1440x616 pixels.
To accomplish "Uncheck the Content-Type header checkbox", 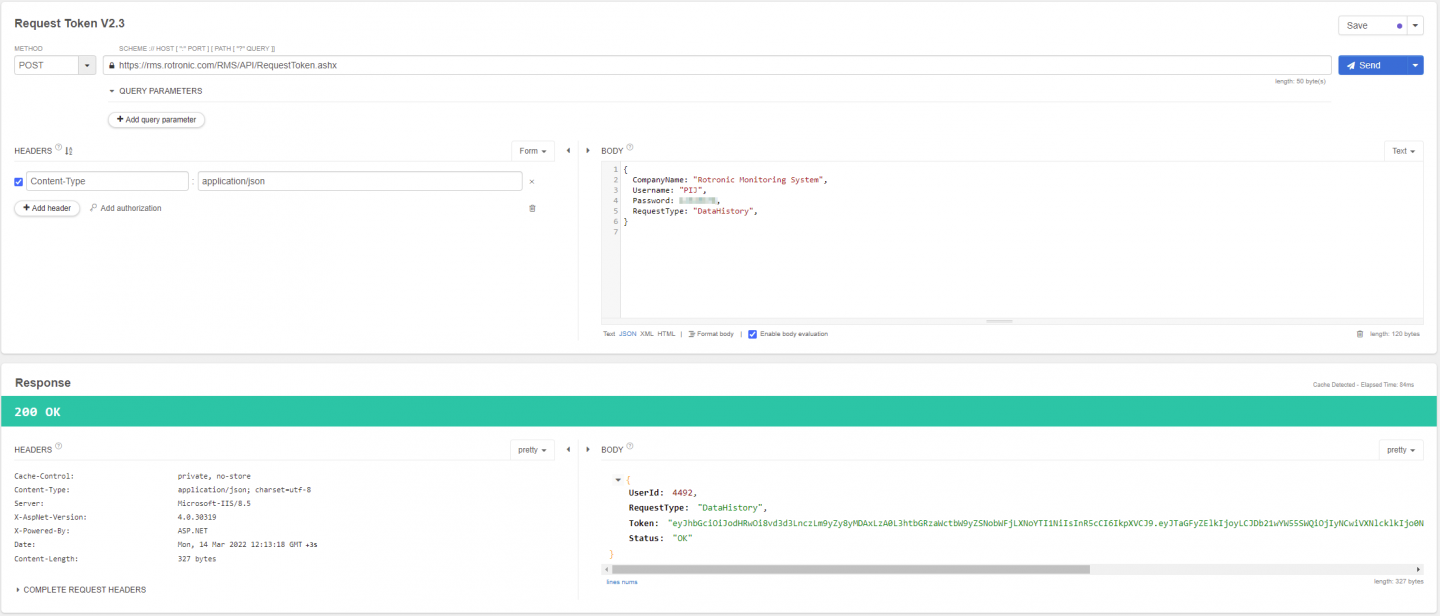I will pyautogui.click(x=19, y=181).
